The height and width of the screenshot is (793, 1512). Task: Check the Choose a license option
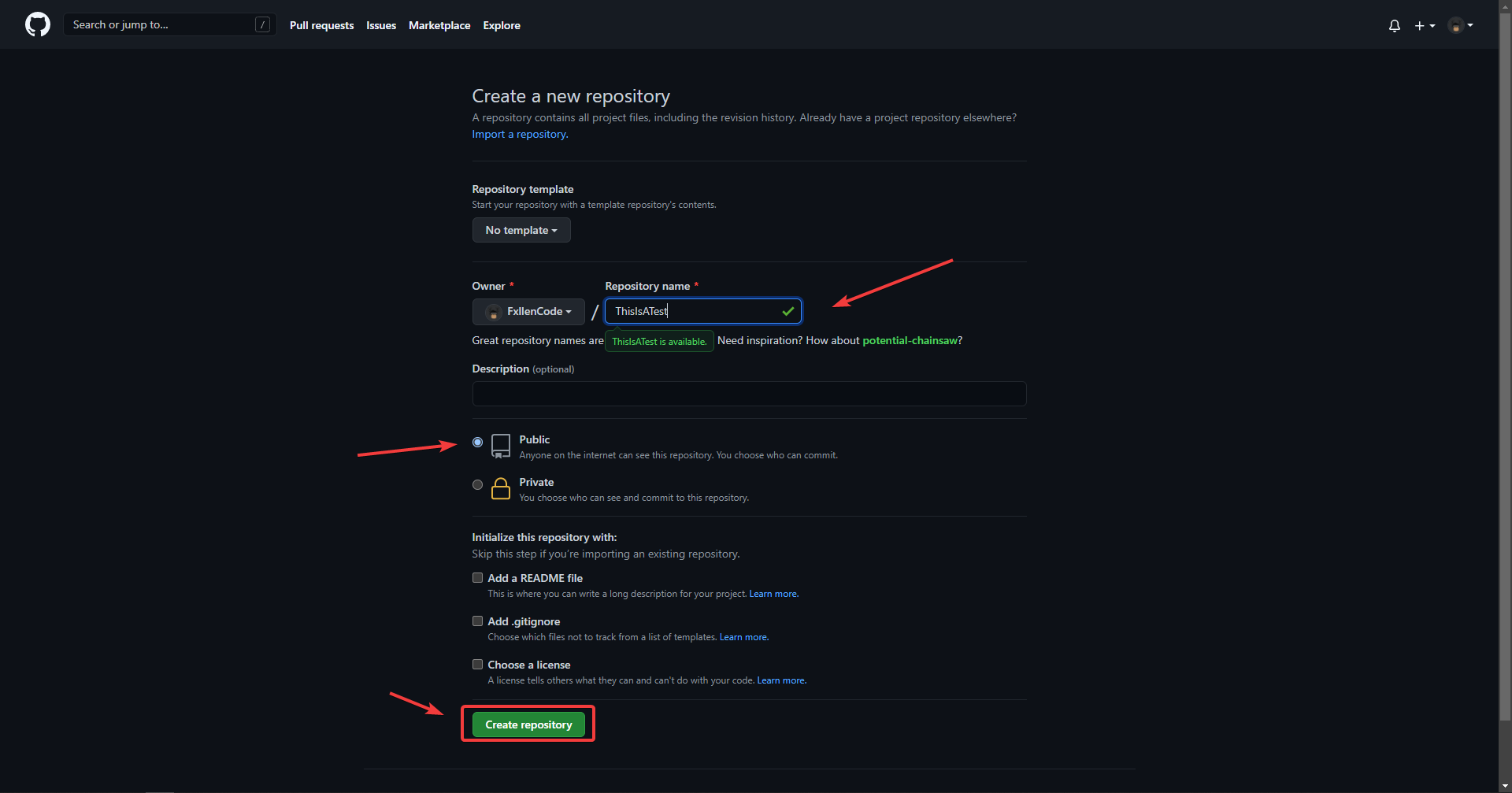tap(477, 664)
